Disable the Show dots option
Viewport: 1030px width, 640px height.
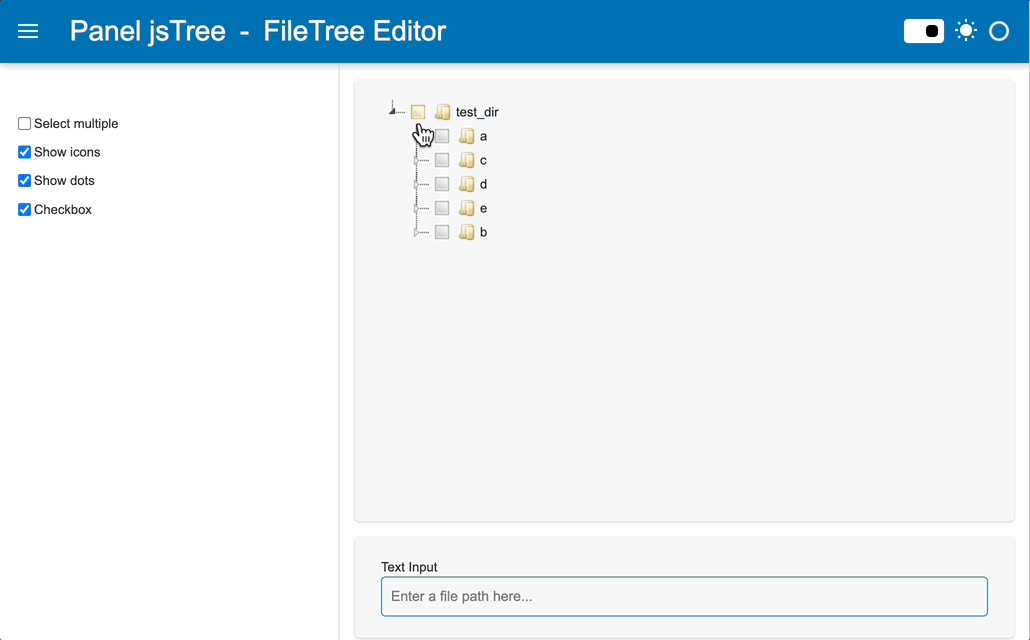[x=24, y=181]
